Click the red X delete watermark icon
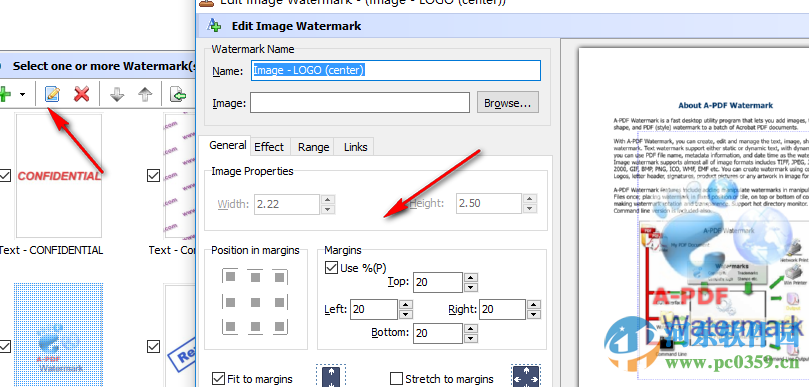The height and width of the screenshot is (387, 809). click(82, 94)
